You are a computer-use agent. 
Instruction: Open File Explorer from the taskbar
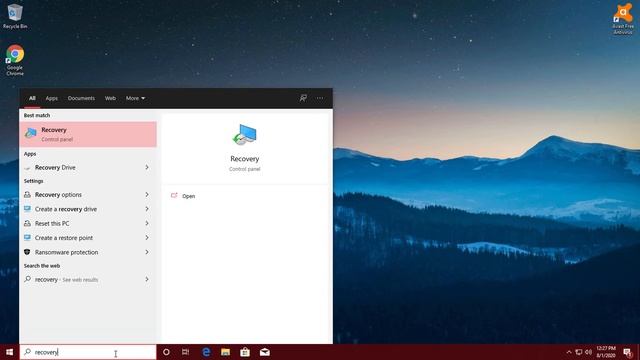click(x=225, y=352)
